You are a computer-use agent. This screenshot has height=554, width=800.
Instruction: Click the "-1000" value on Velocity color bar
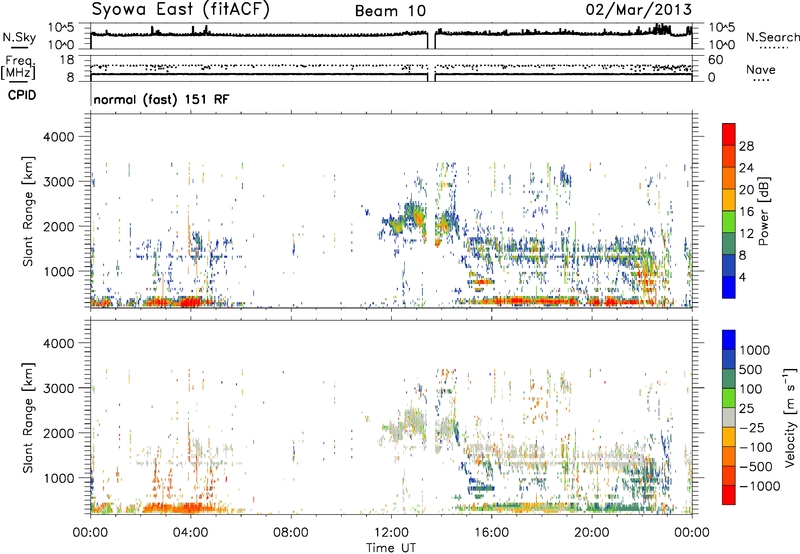click(x=759, y=486)
